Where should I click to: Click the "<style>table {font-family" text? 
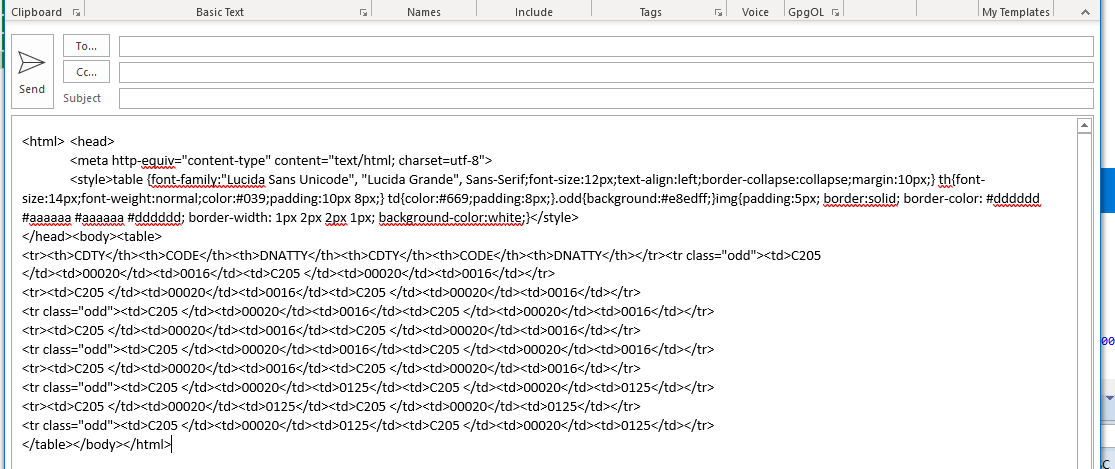[x=145, y=179]
